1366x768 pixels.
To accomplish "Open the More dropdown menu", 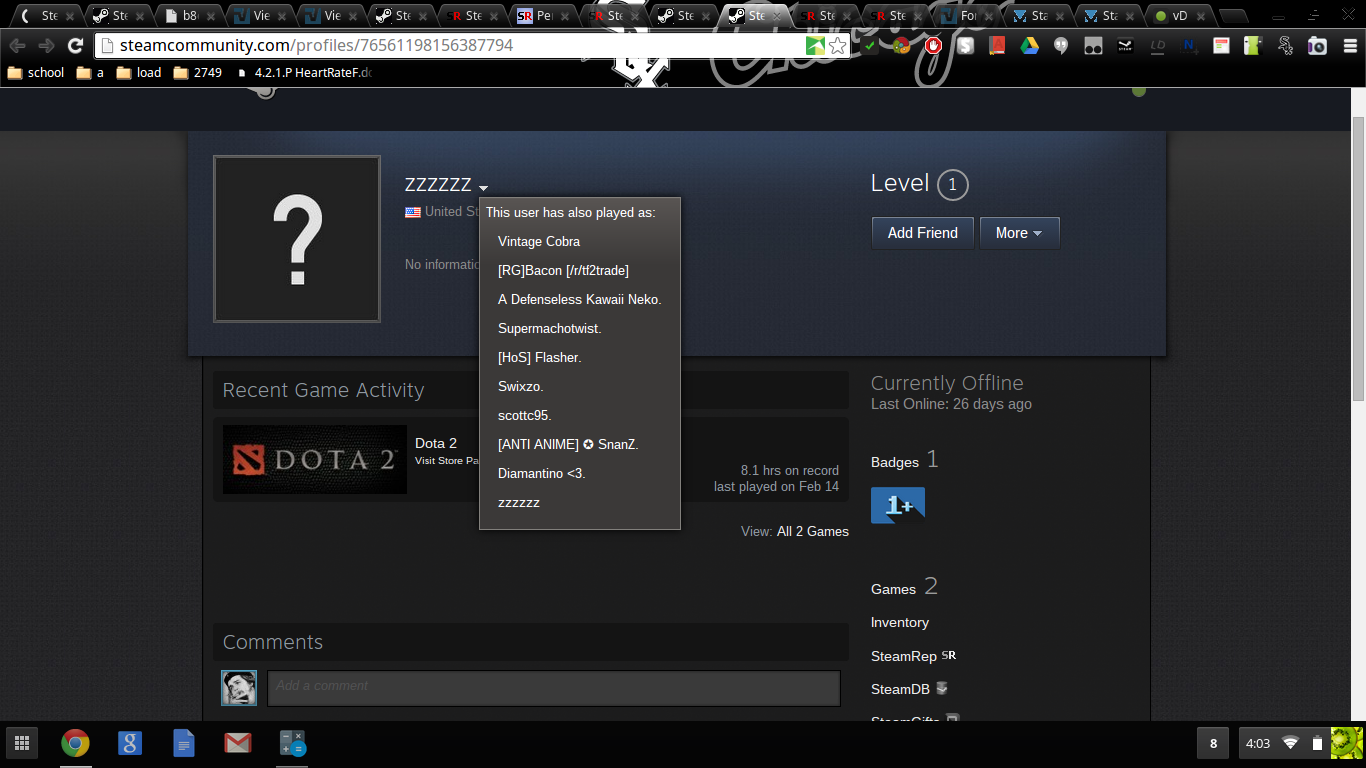I will [x=1019, y=233].
